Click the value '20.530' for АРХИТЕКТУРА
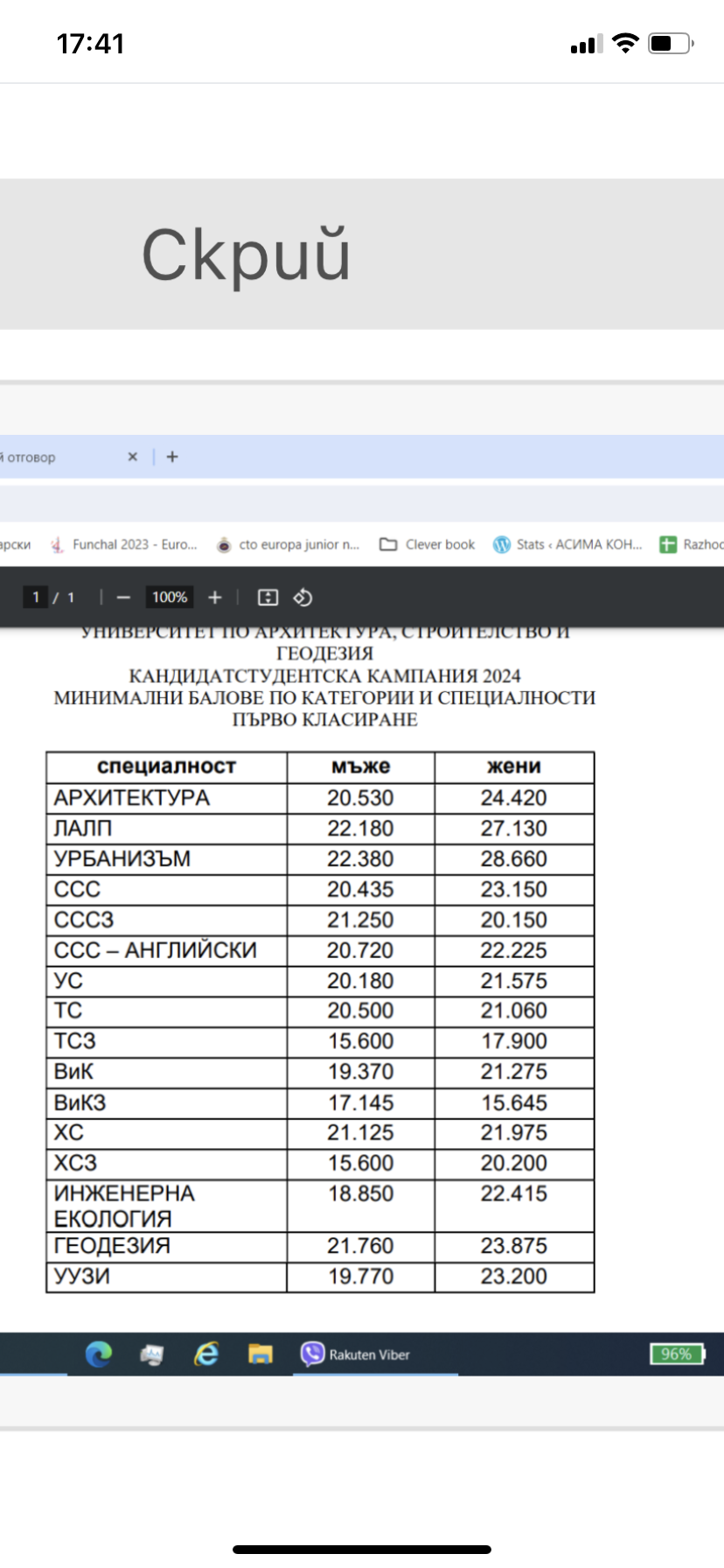This screenshot has height=1568, width=724. point(361,798)
